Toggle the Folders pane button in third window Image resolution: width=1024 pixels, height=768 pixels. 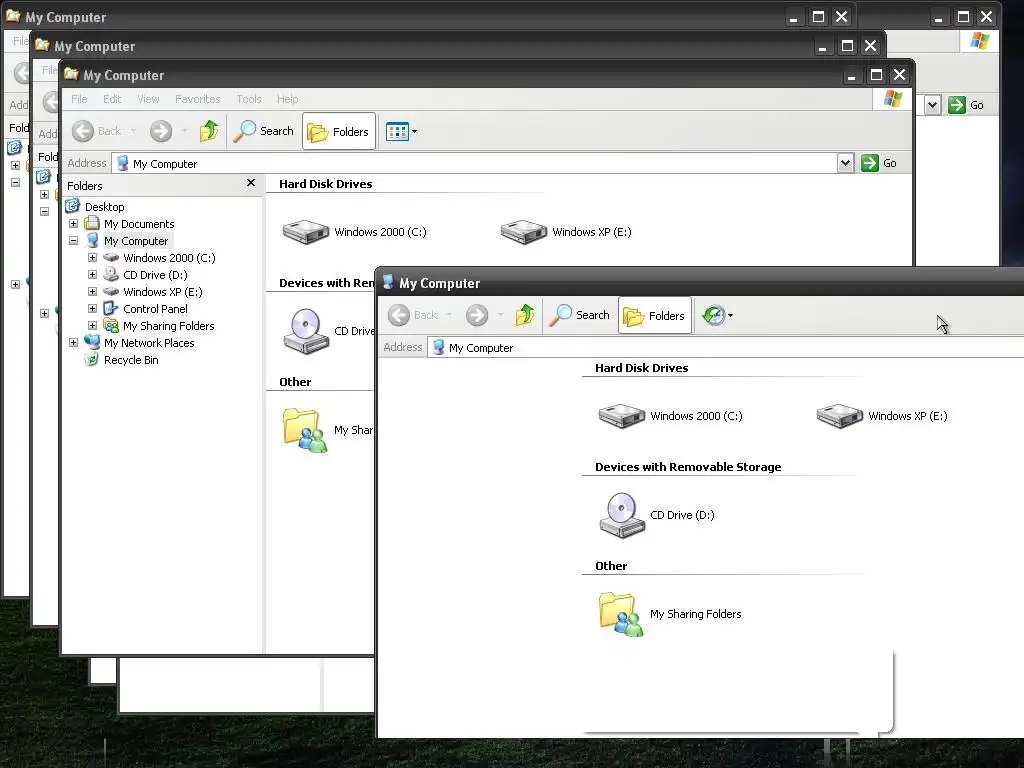coord(338,131)
